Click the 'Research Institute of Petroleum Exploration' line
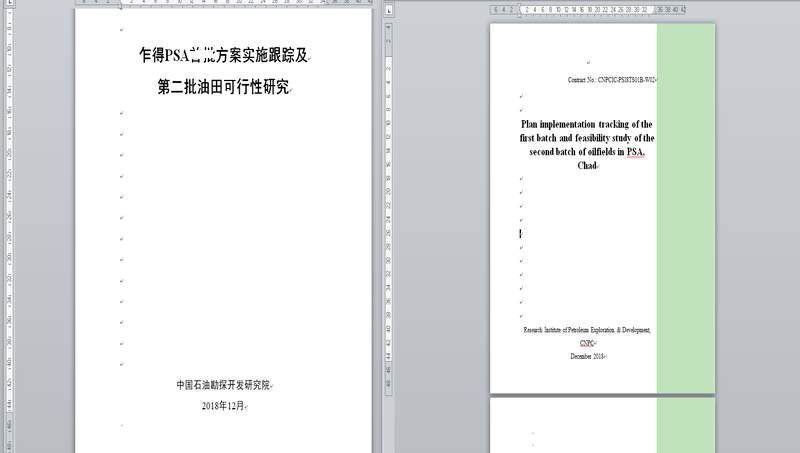 587,329
